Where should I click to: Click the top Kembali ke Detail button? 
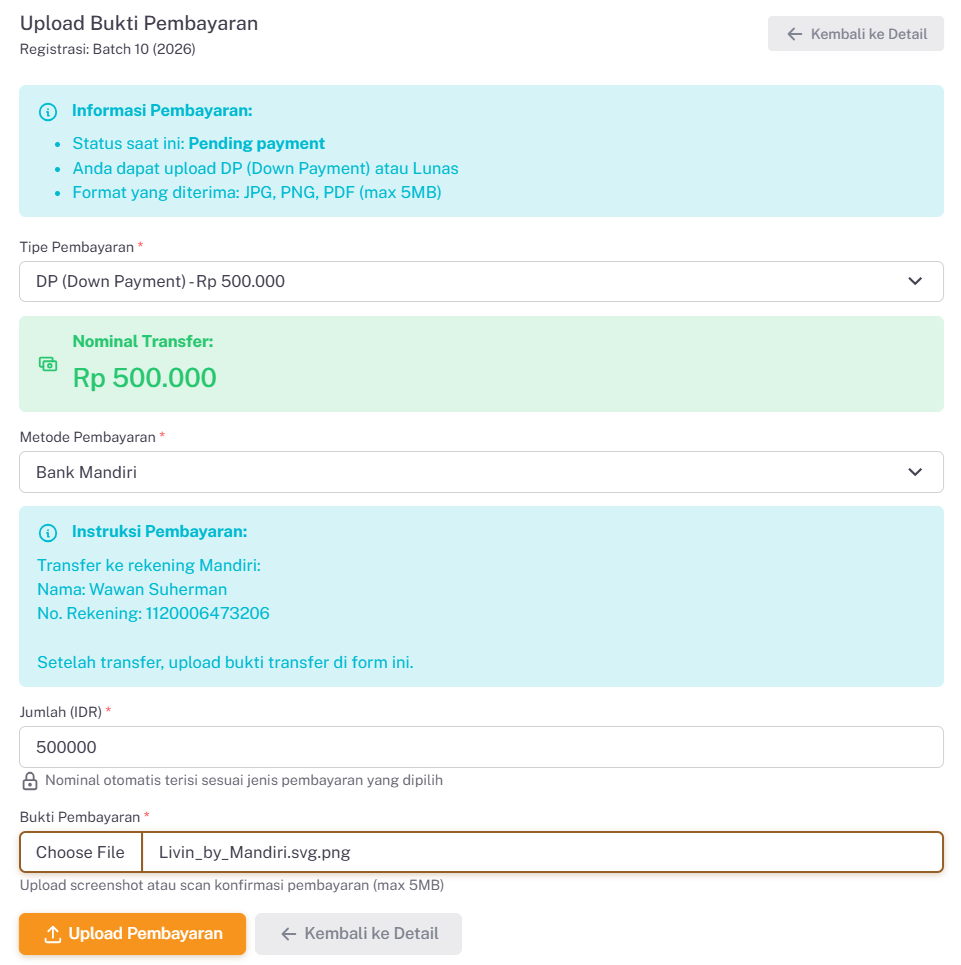[x=855, y=33]
